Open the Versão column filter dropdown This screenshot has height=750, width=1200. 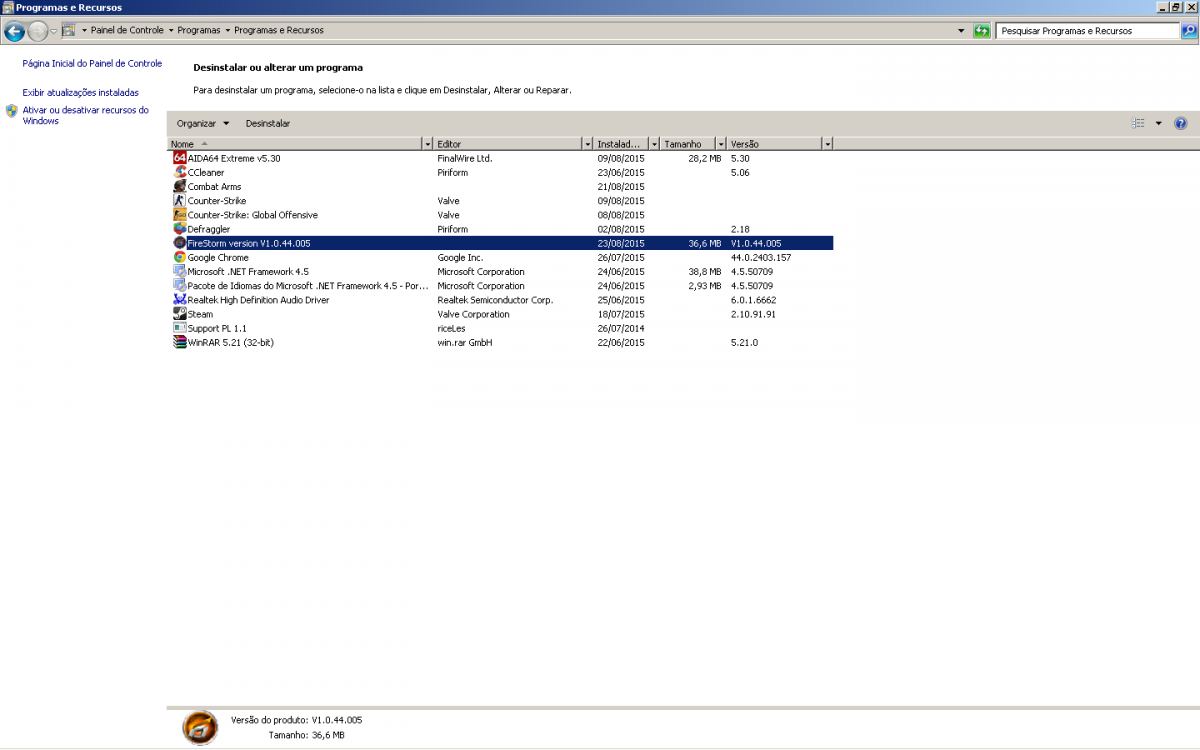827,144
